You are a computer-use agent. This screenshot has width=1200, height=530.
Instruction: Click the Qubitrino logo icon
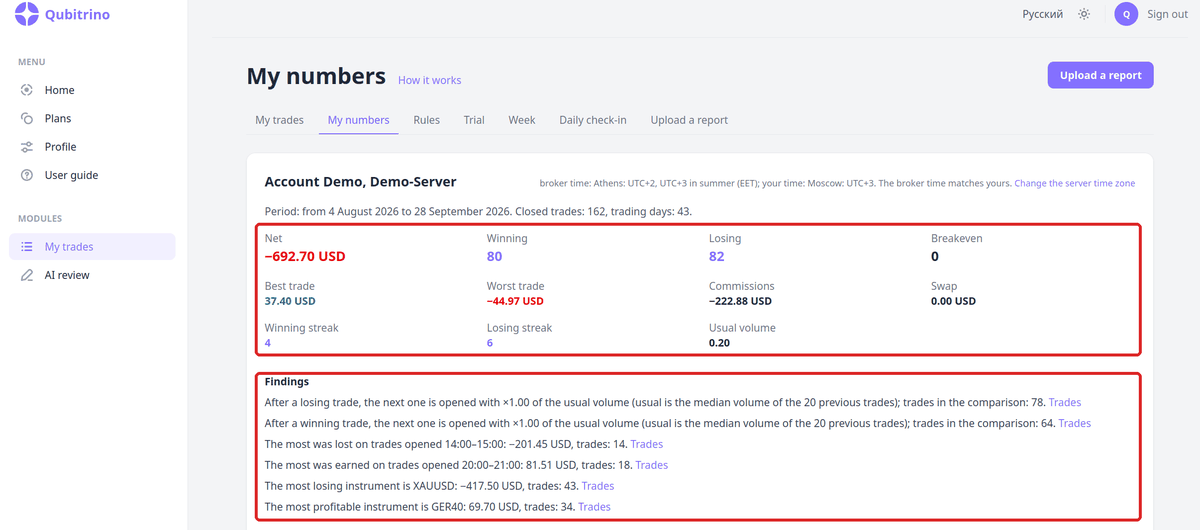pyautogui.click(x=27, y=14)
